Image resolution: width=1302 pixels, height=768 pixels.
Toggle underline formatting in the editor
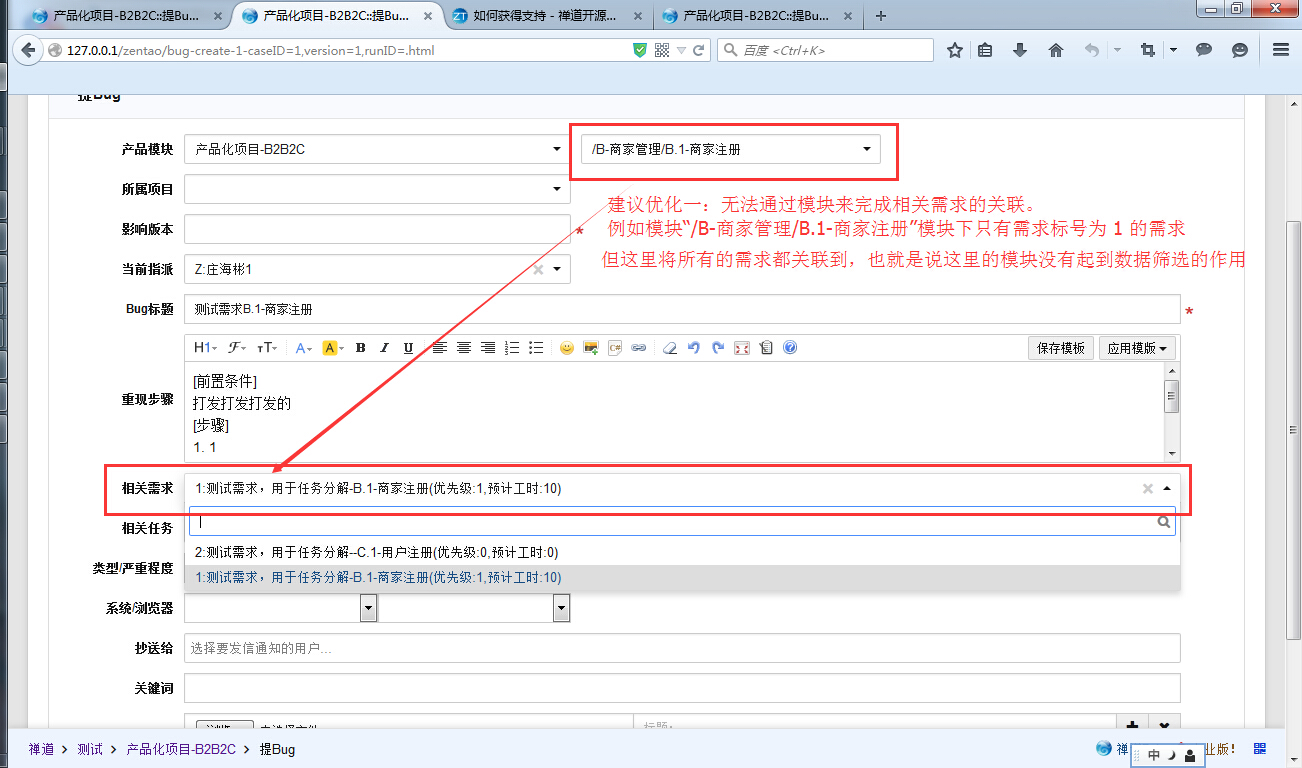point(408,348)
